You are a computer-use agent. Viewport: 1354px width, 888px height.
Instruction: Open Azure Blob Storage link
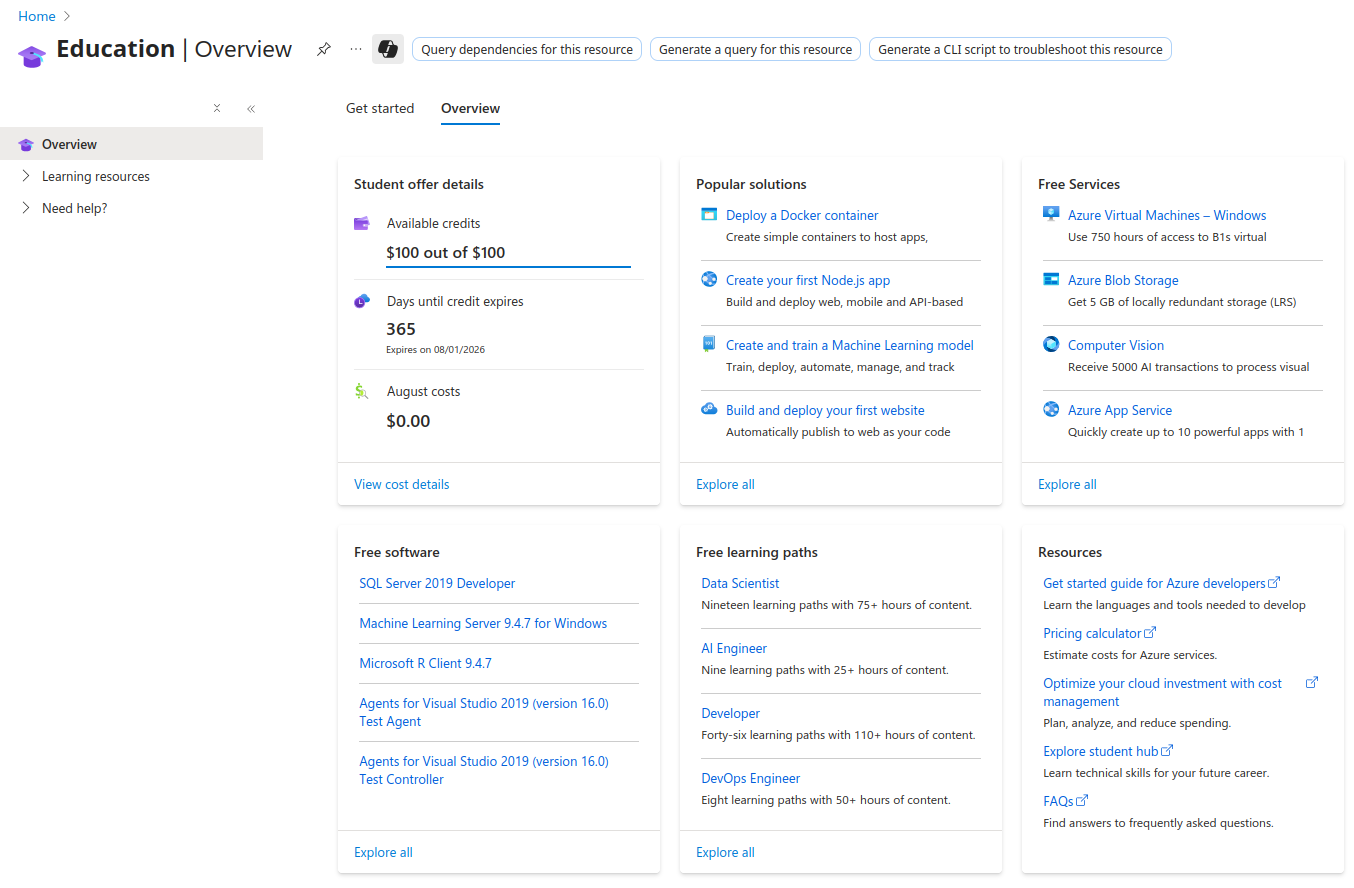click(1123, 280)
